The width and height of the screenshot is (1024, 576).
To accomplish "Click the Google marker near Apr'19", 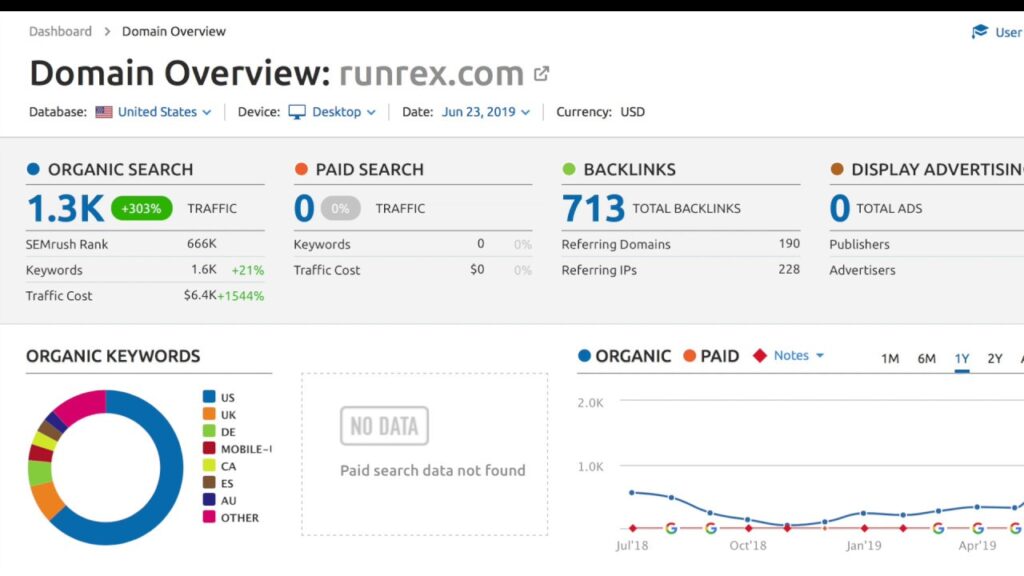I will [977, 528].
